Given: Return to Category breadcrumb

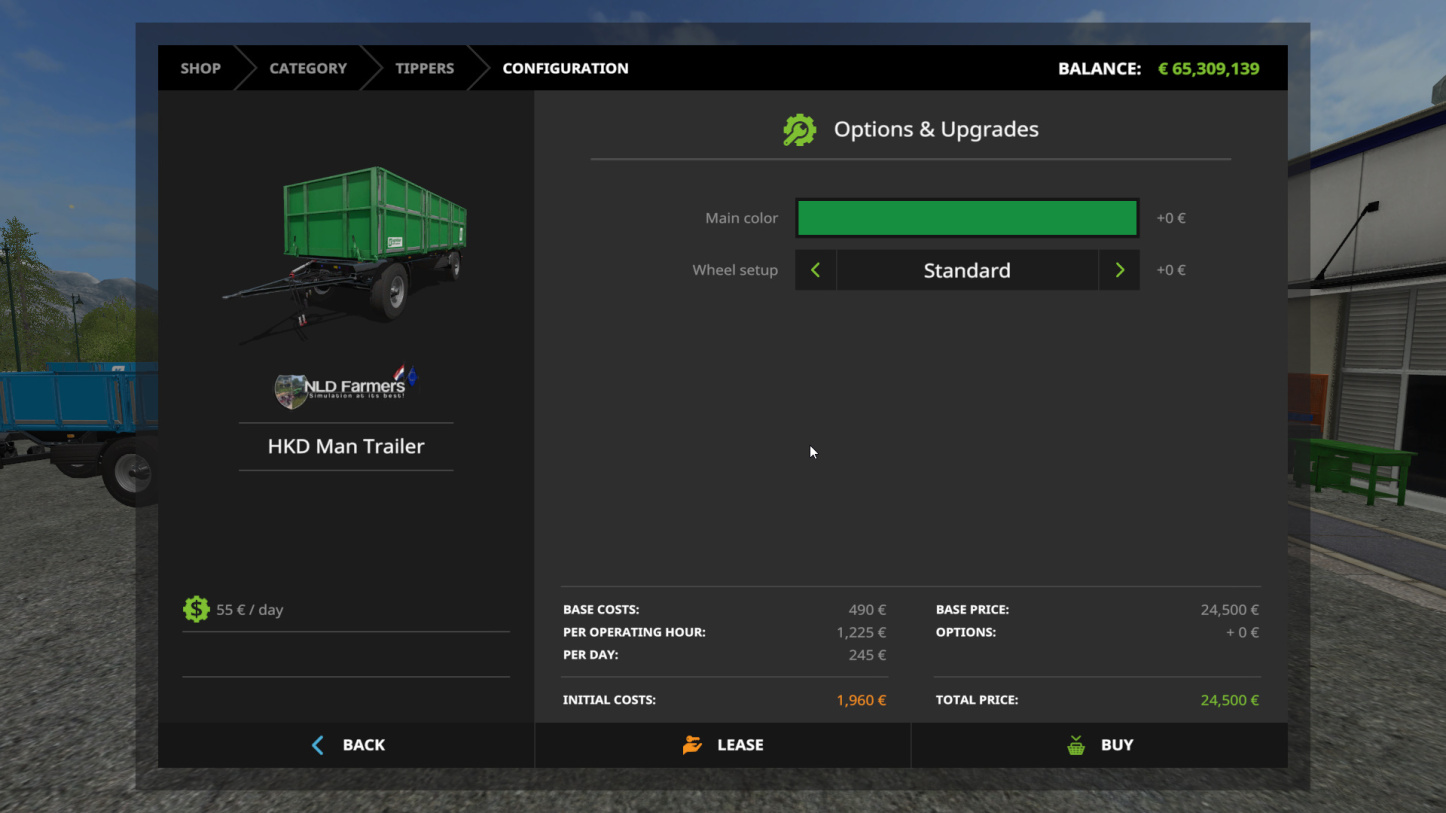Looking at the screenshot, I should (x=308, y=68).
